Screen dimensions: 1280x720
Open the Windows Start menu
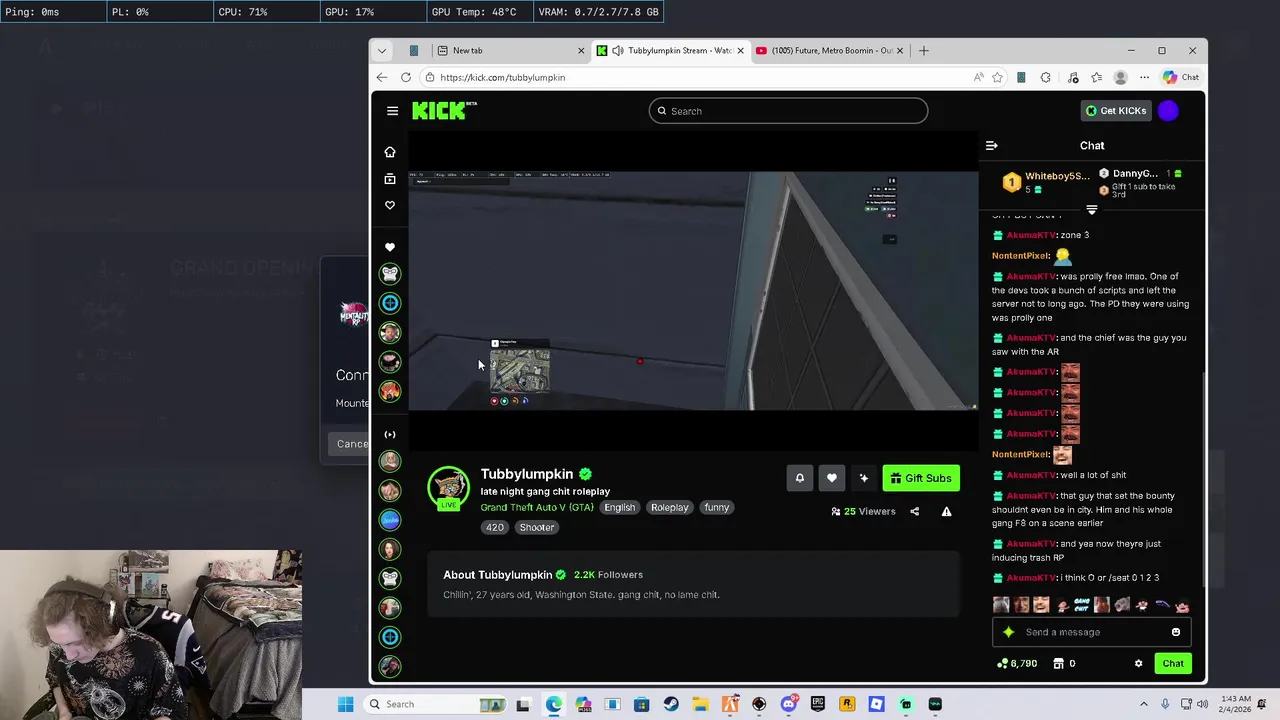pos(345,704)
